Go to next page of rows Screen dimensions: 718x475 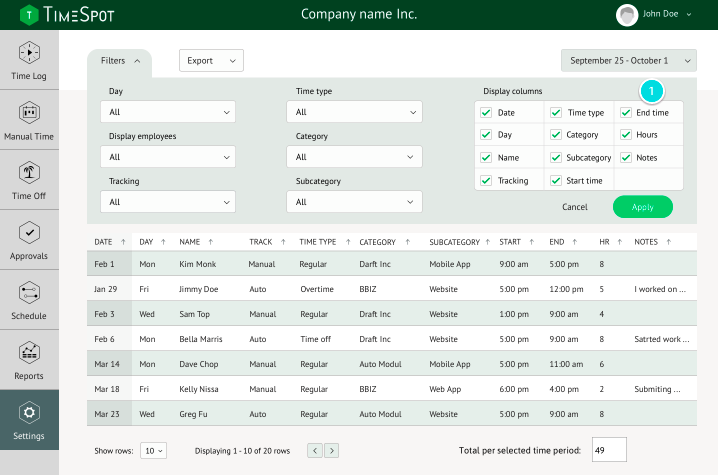(332, 451)
